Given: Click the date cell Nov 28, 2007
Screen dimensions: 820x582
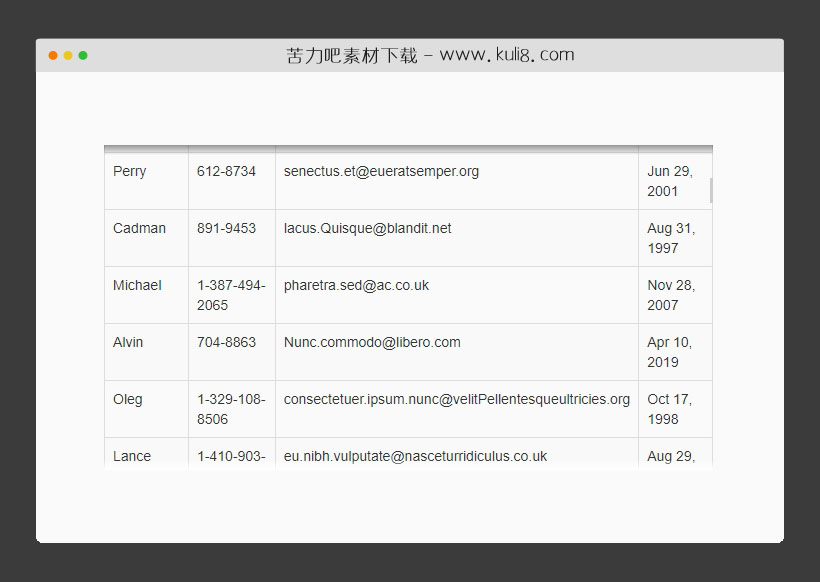Looking at the screenshot, I should (671, 295).
